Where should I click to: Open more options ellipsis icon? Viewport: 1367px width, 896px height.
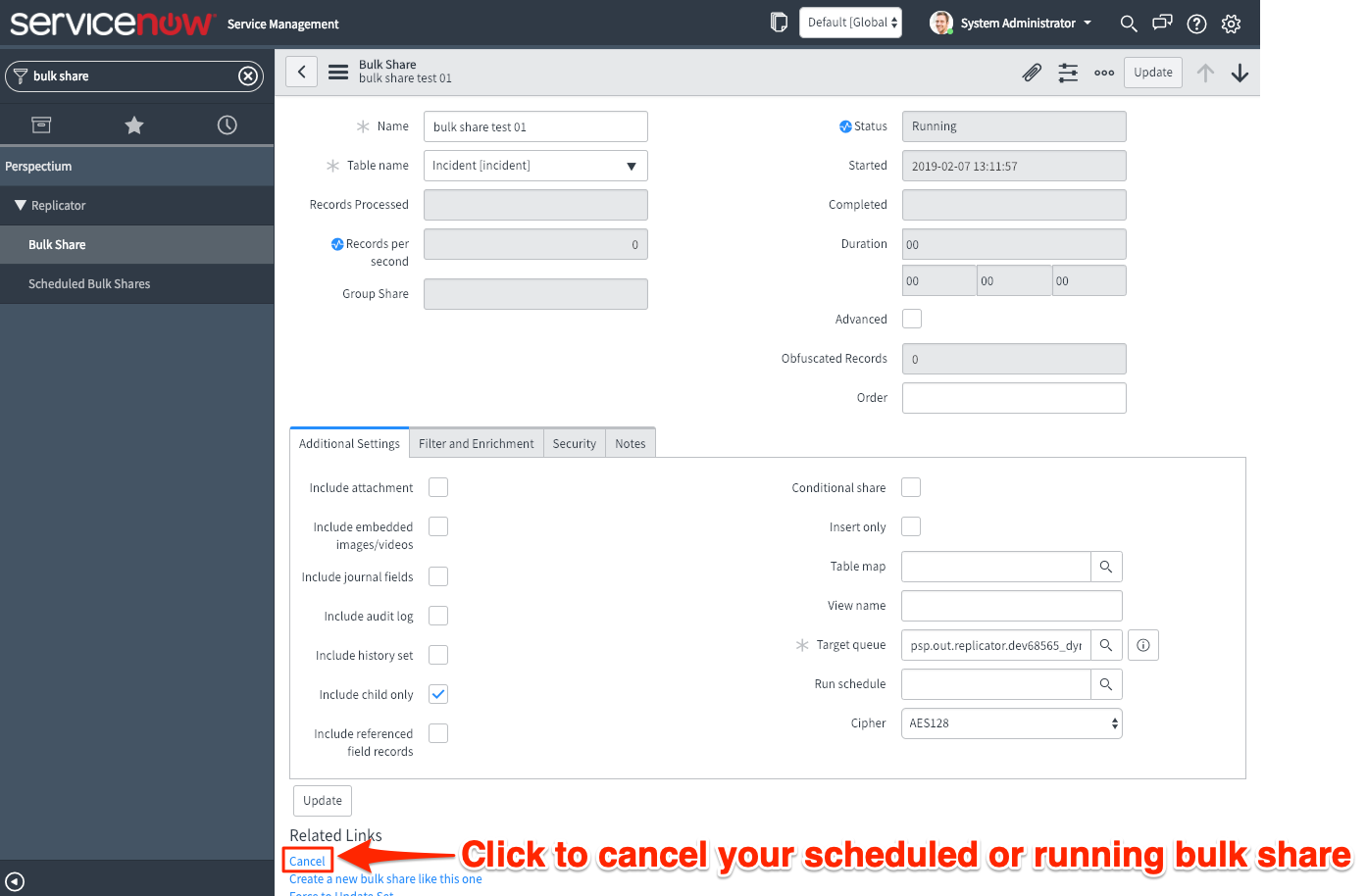click(x=1104, y=73)
